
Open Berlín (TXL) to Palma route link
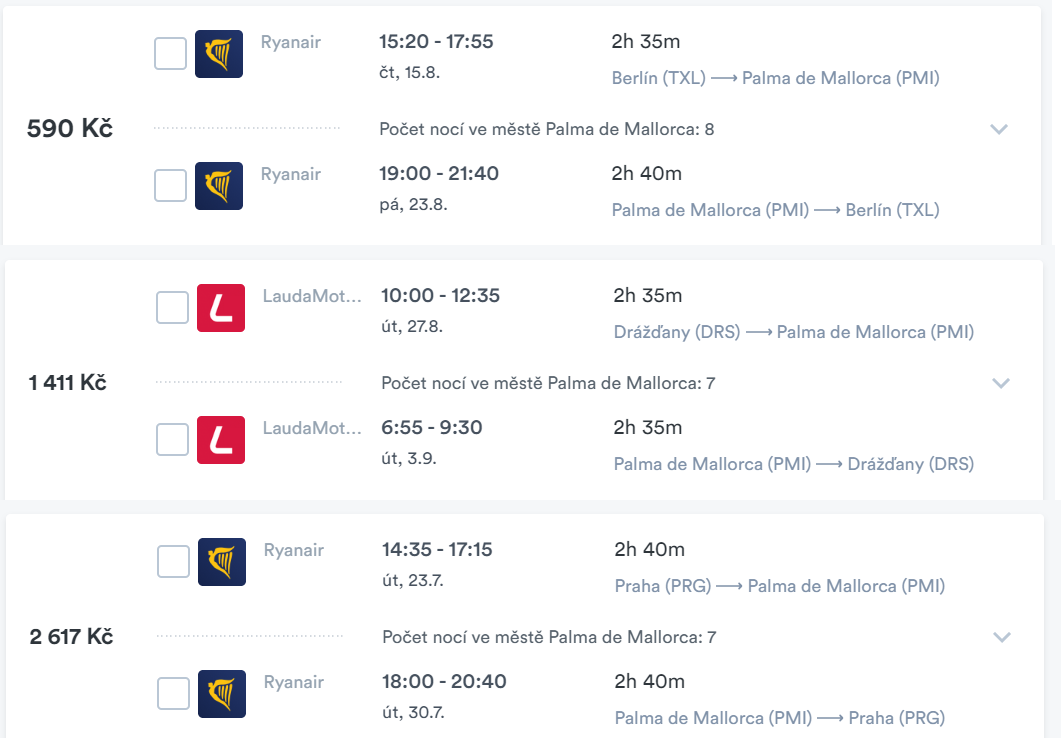(776, 78)
